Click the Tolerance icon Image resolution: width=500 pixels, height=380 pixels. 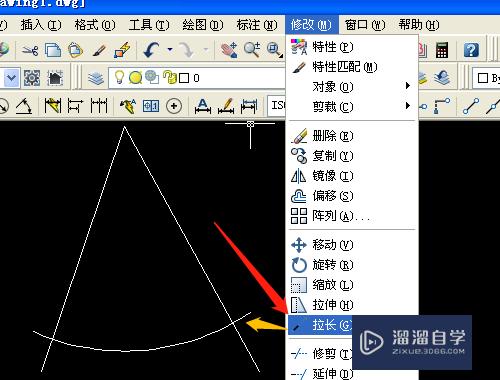point(151,106)
